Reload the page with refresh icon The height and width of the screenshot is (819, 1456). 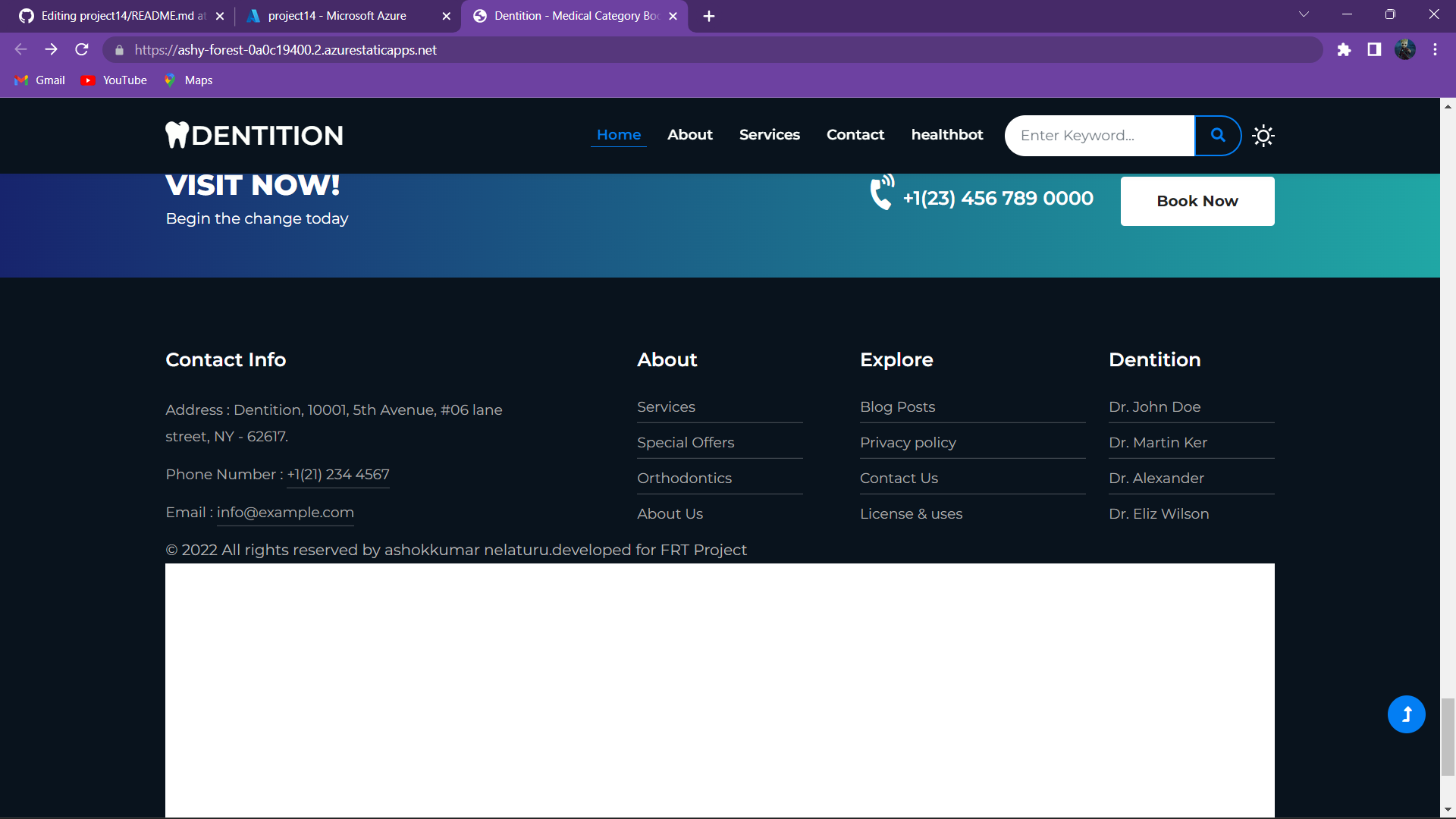tap(82, 50)
